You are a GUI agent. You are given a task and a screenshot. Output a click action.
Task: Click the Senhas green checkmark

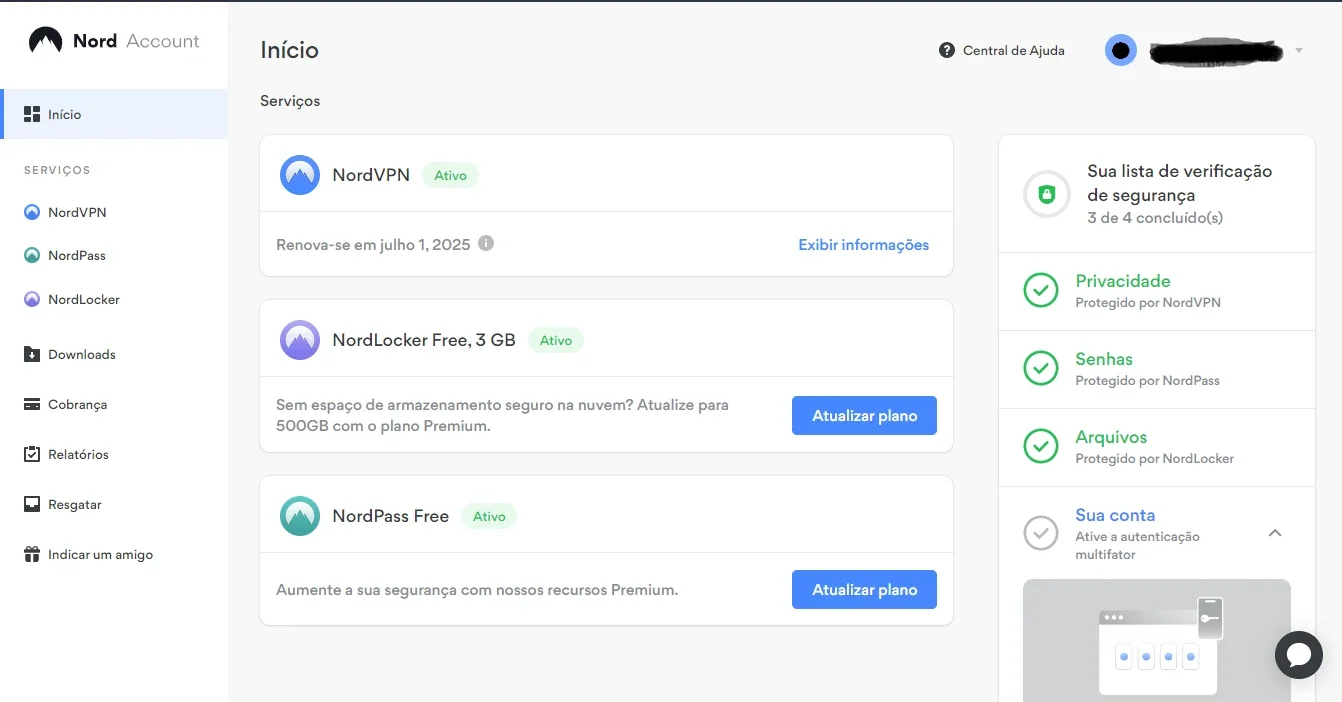[1041, 369]
